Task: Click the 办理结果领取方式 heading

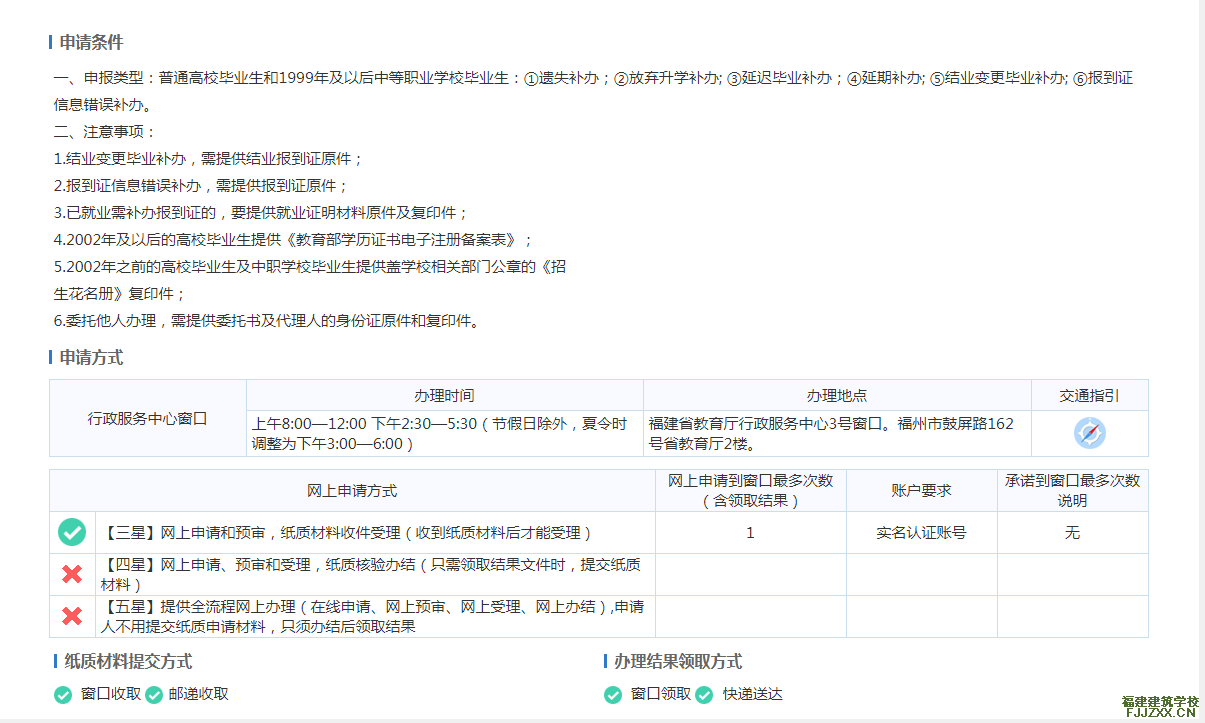Action: point(678,661)
